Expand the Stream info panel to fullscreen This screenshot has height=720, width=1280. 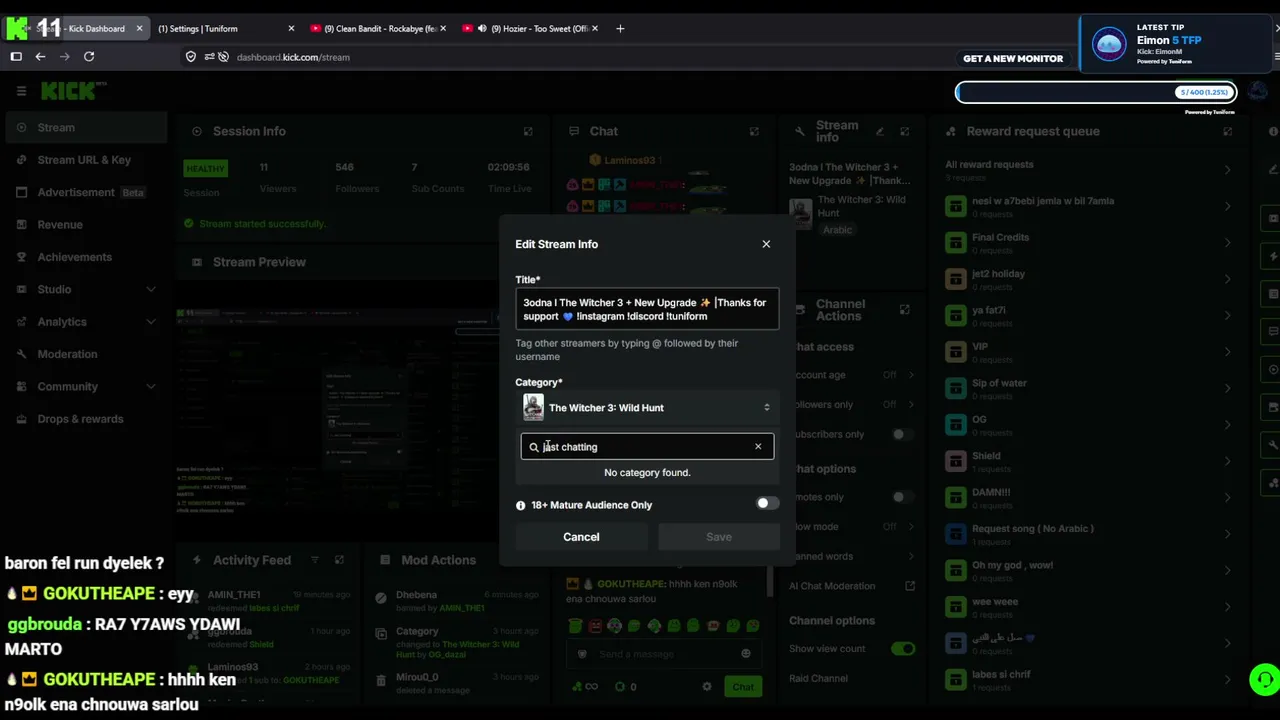(x=904, y=131)
